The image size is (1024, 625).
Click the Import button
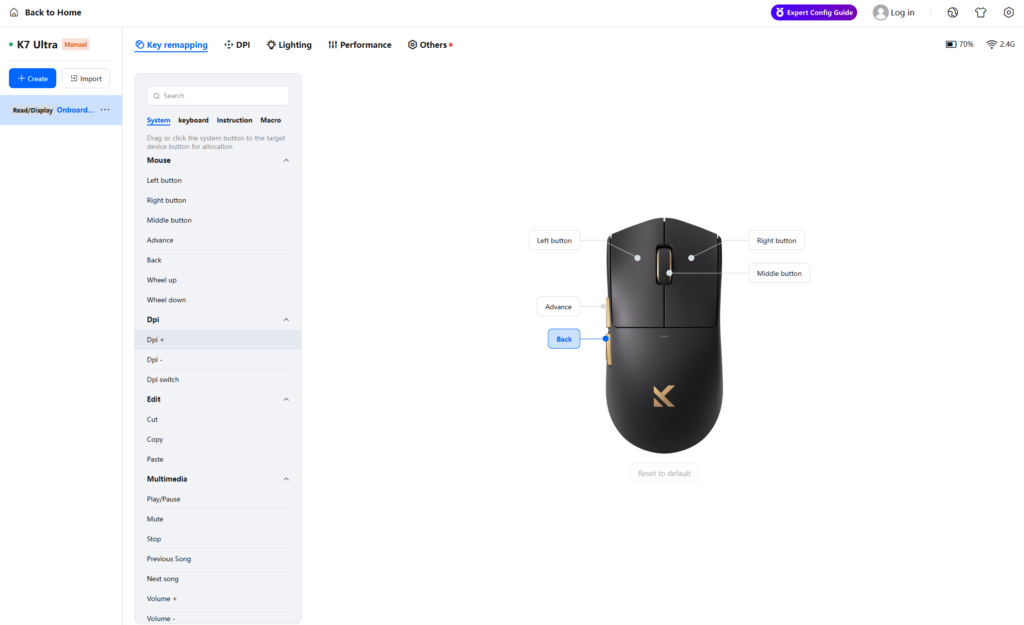pos(86,78)
